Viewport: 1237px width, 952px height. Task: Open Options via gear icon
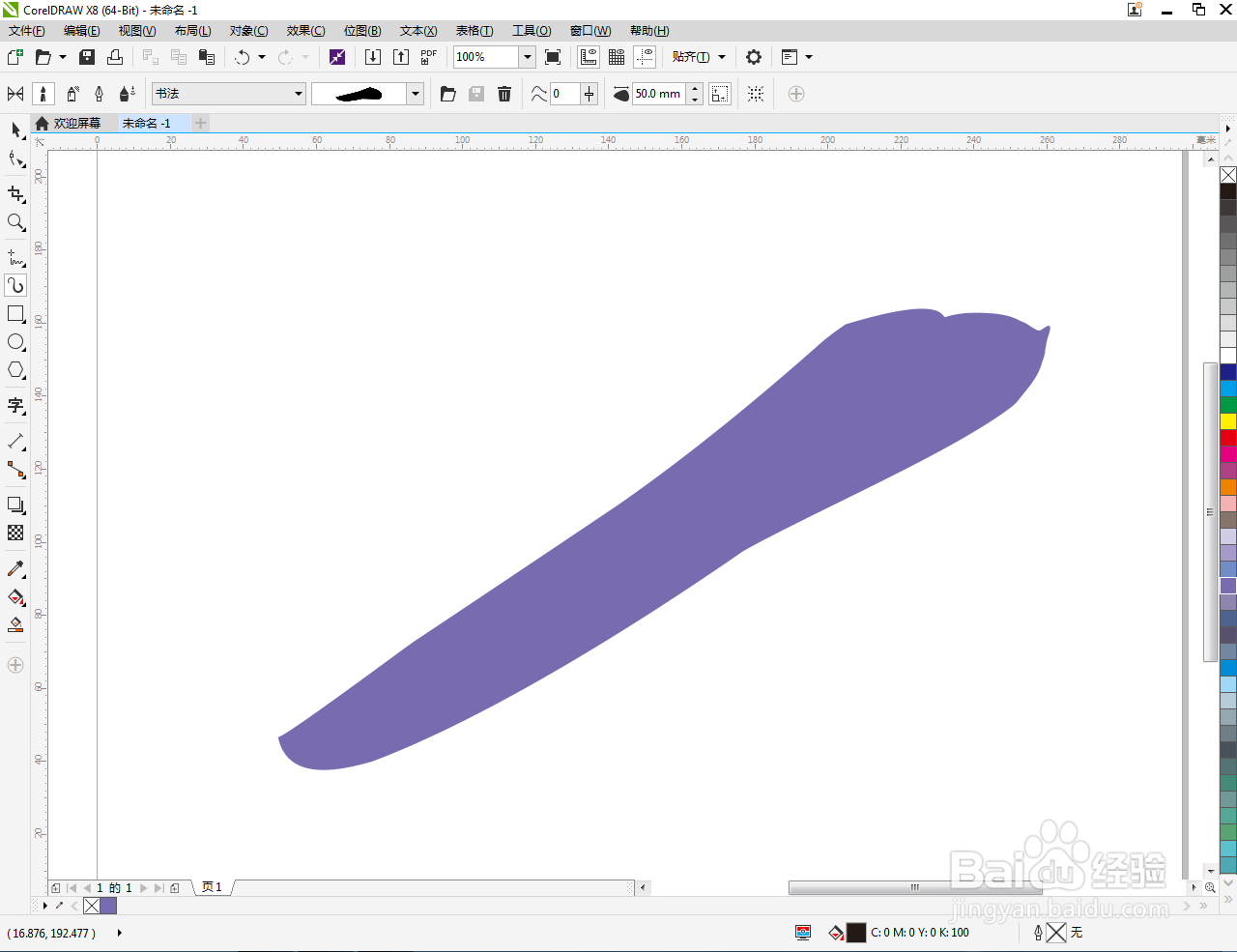tap(754, 57)
